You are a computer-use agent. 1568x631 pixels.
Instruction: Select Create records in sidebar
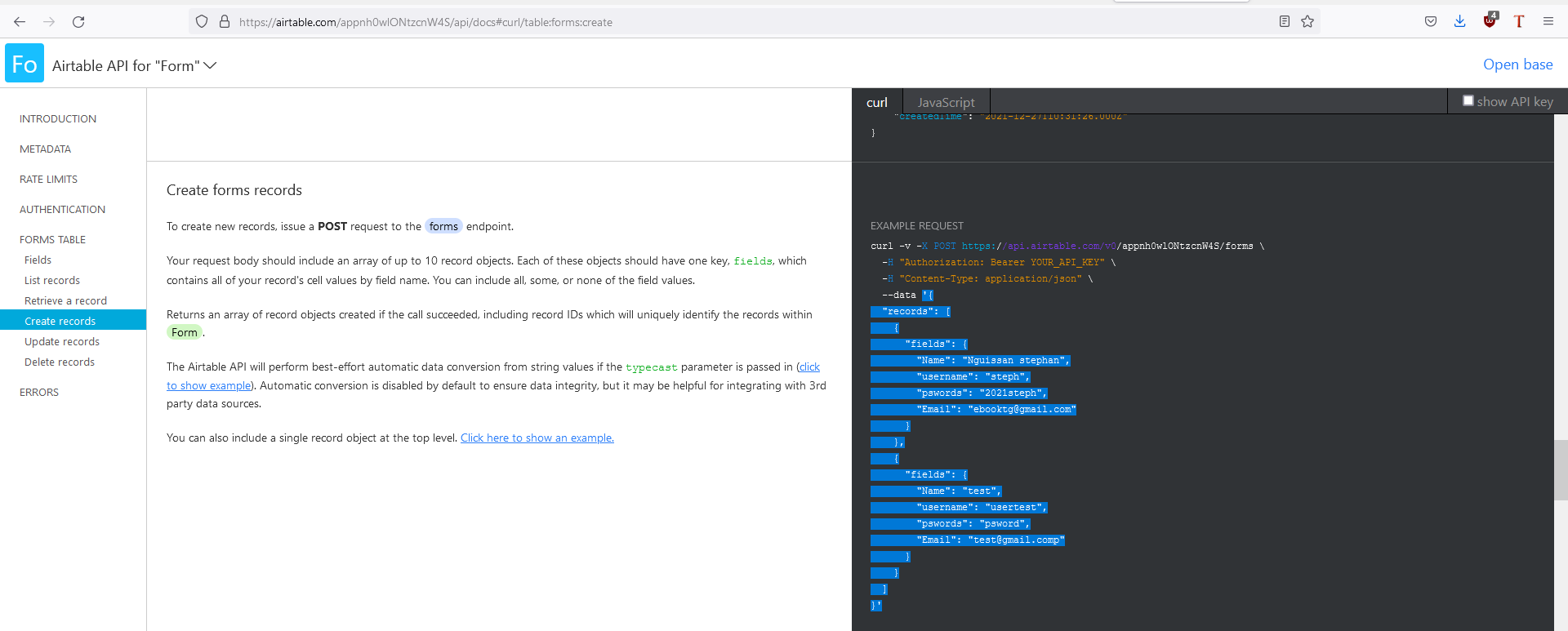73,321
